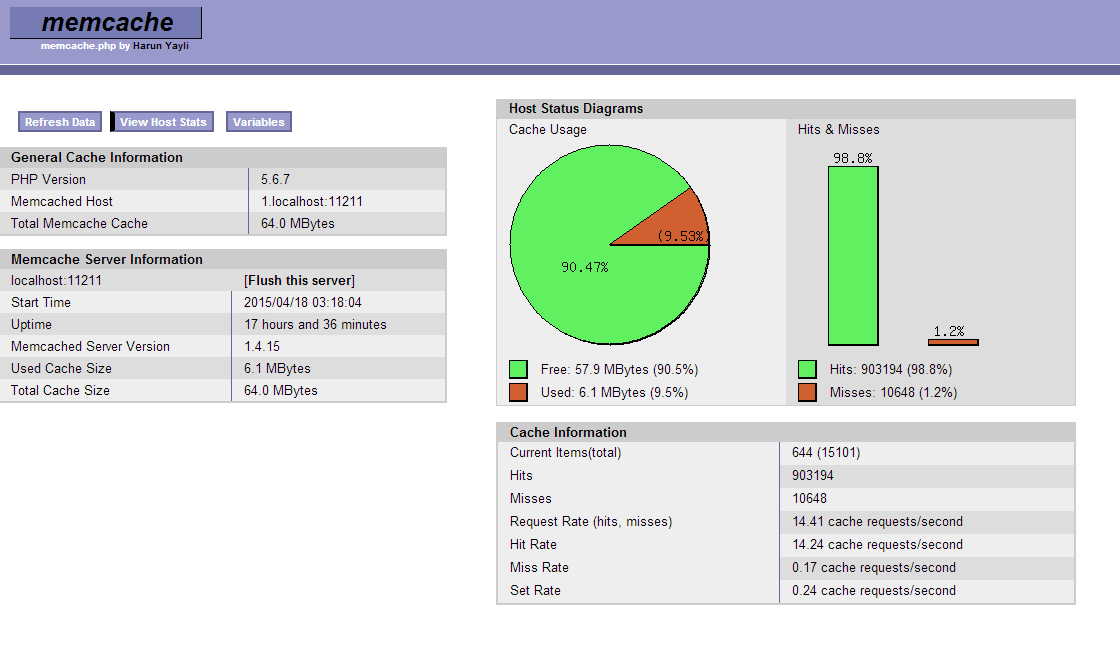Flush this server link for localhost:11211
Image resolution: width=1120 pixels, height=653 pixels.
point(299,281)
